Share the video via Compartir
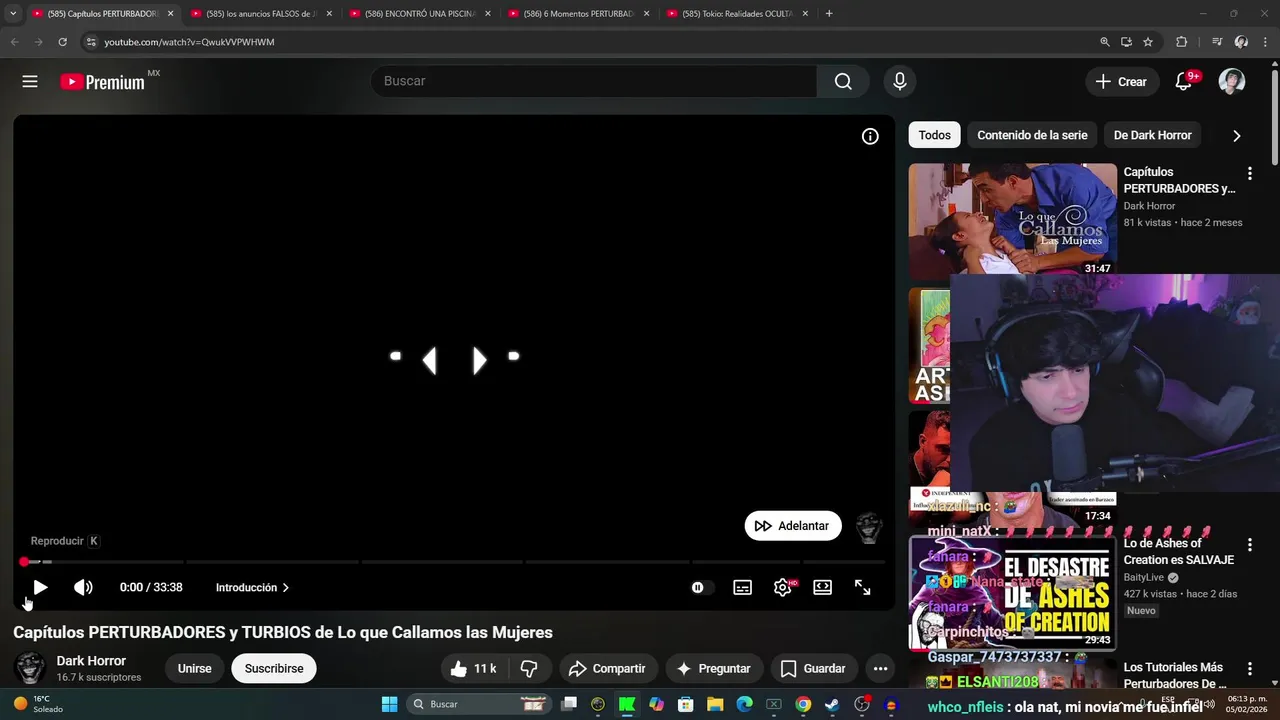Image resolution: width=1280 pixels, height=720 pixels. coord(608,668)
